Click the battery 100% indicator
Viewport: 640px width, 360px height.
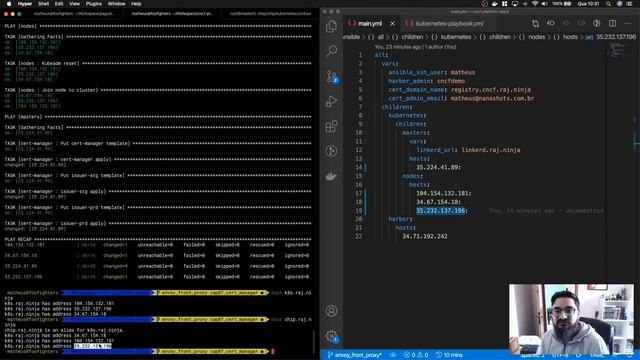[x=562, y=4]
